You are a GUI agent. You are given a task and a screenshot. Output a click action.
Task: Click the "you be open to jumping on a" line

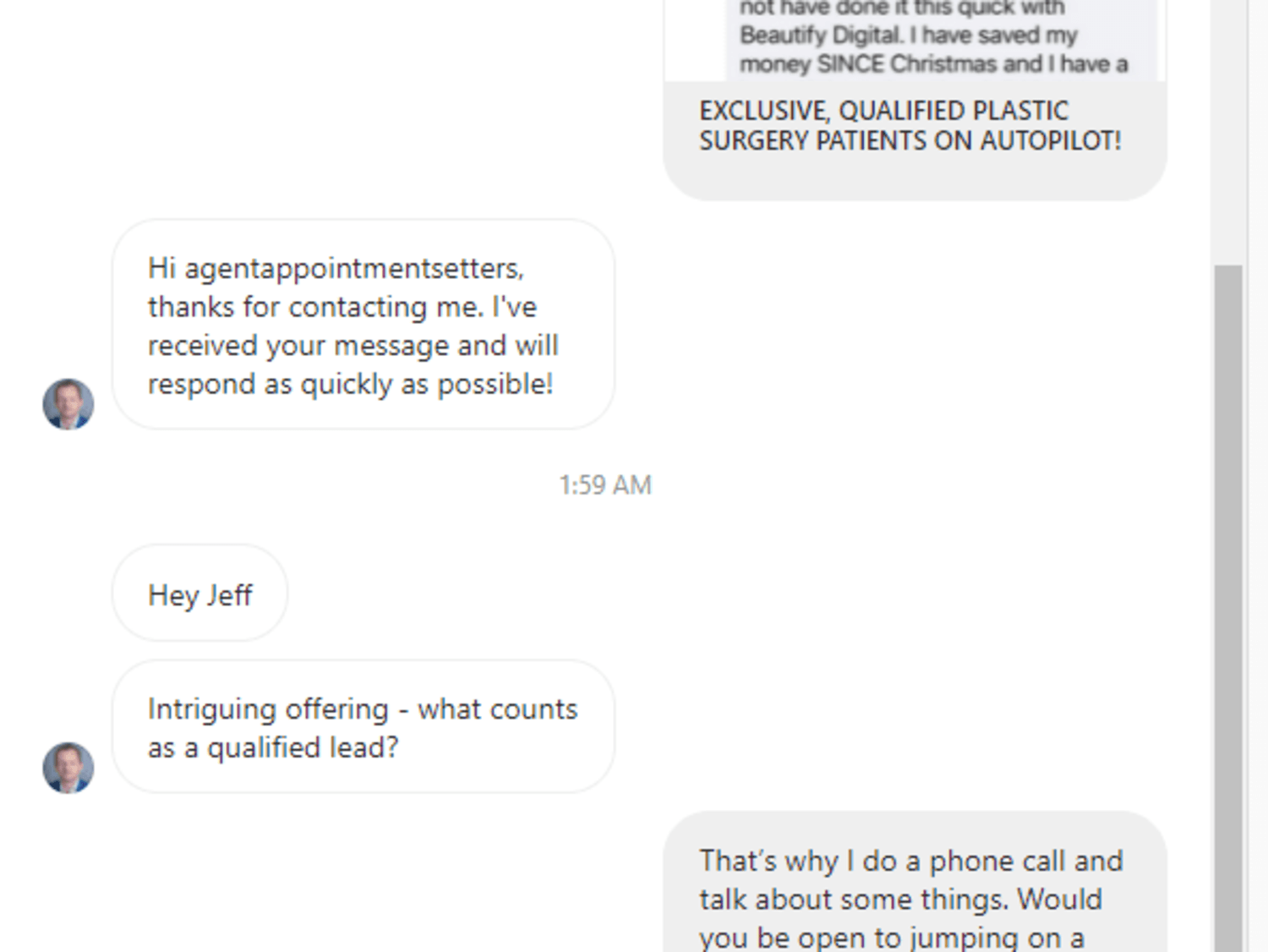point(892,937)
